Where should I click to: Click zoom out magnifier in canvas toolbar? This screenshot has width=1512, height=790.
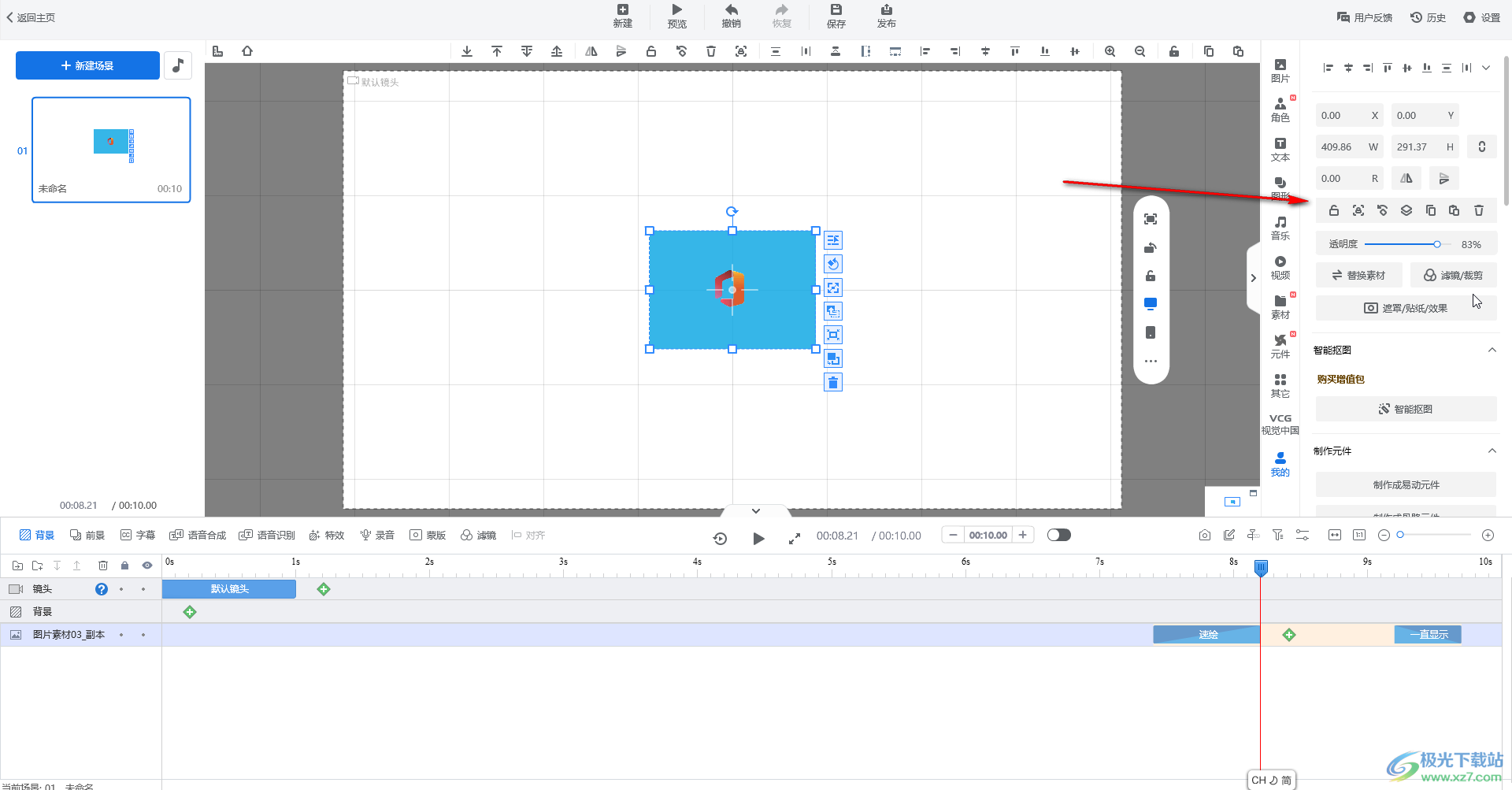(x=1140, y=51)
